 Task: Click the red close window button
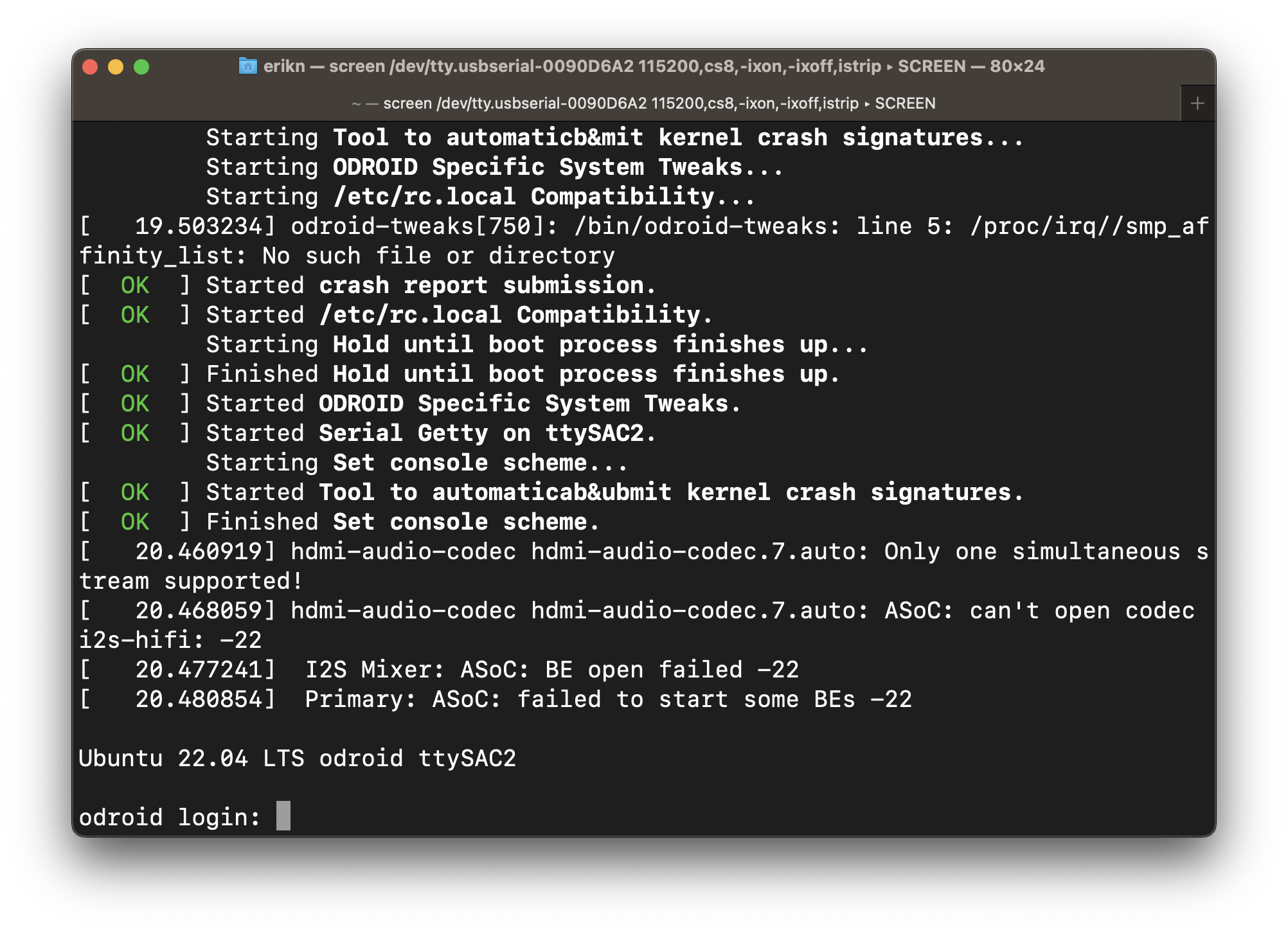pos(91,67)
